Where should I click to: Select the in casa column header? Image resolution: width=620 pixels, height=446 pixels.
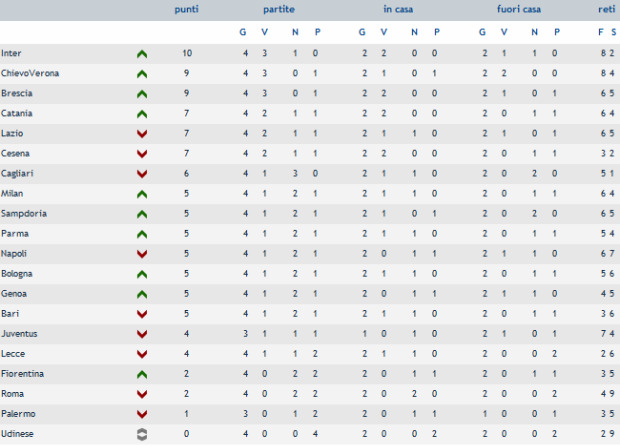(398, 9)
